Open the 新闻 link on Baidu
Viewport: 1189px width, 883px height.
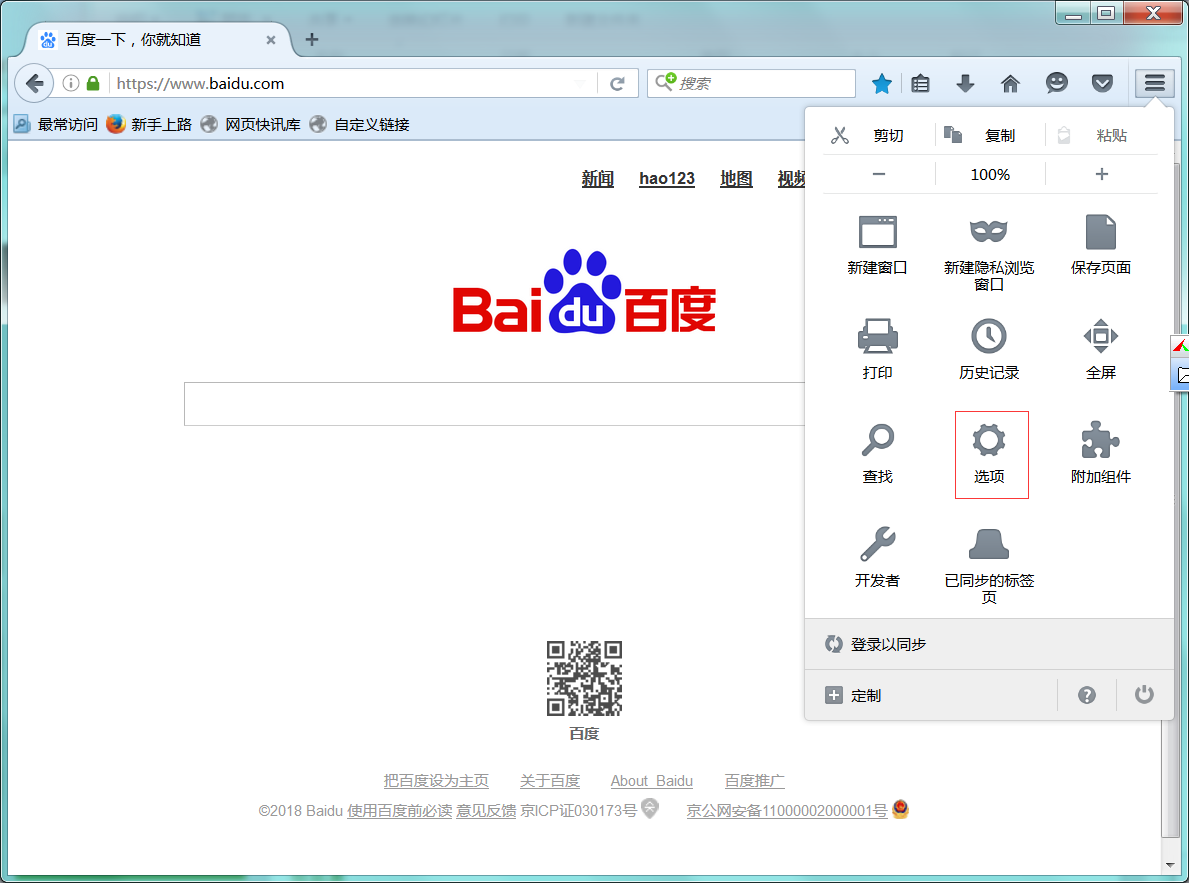point(598,178)
